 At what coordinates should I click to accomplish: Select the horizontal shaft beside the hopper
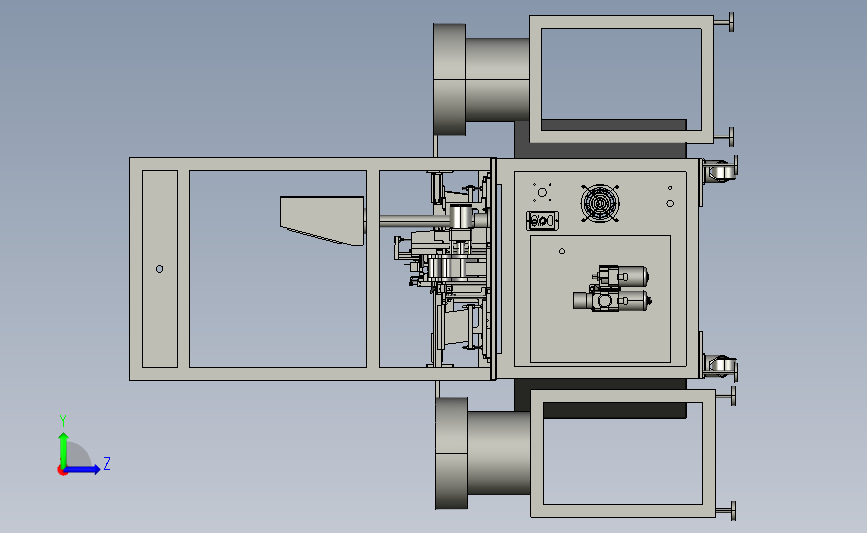[415, 221]
